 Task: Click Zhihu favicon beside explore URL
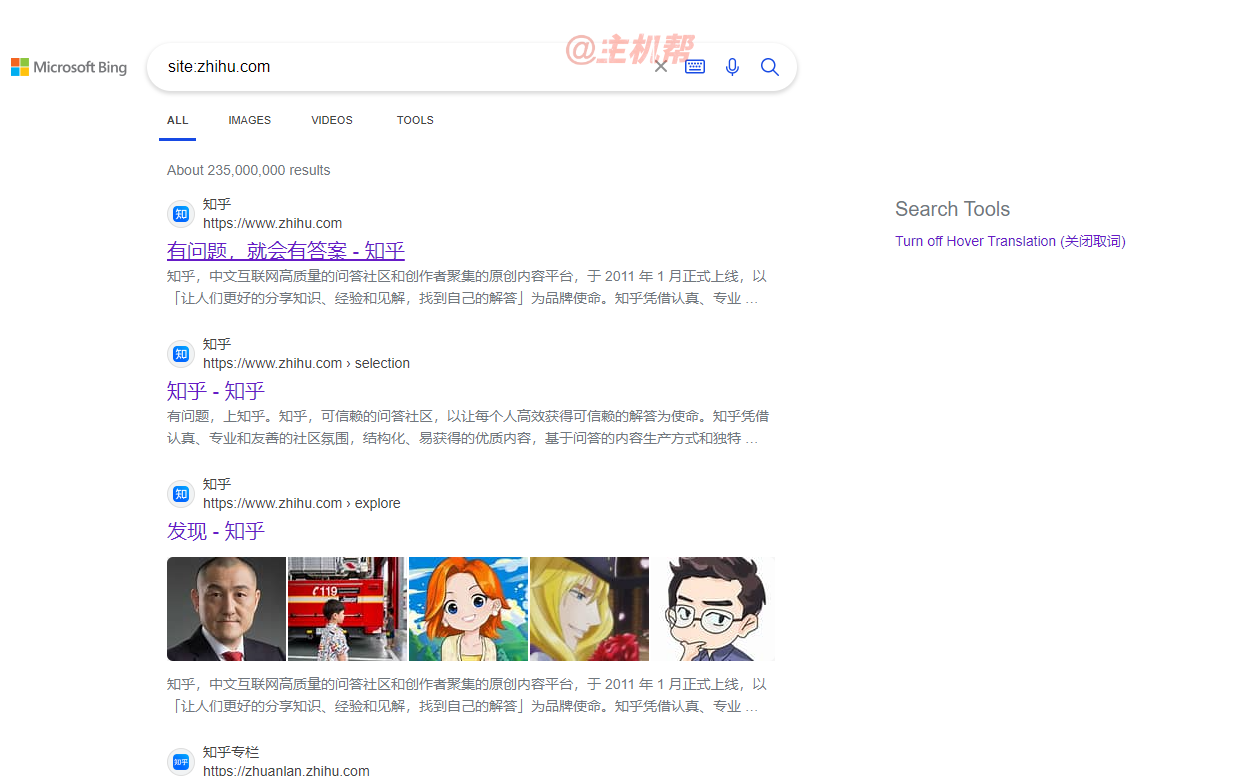(x=181, y=494)
